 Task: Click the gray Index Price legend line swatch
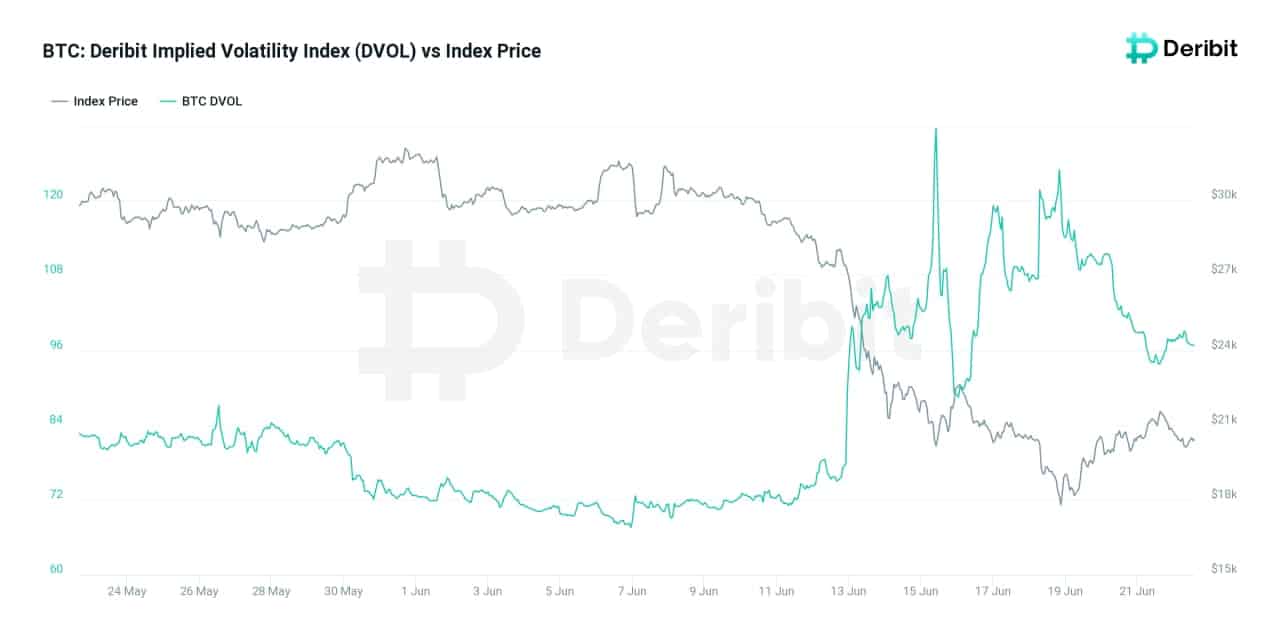59,101
